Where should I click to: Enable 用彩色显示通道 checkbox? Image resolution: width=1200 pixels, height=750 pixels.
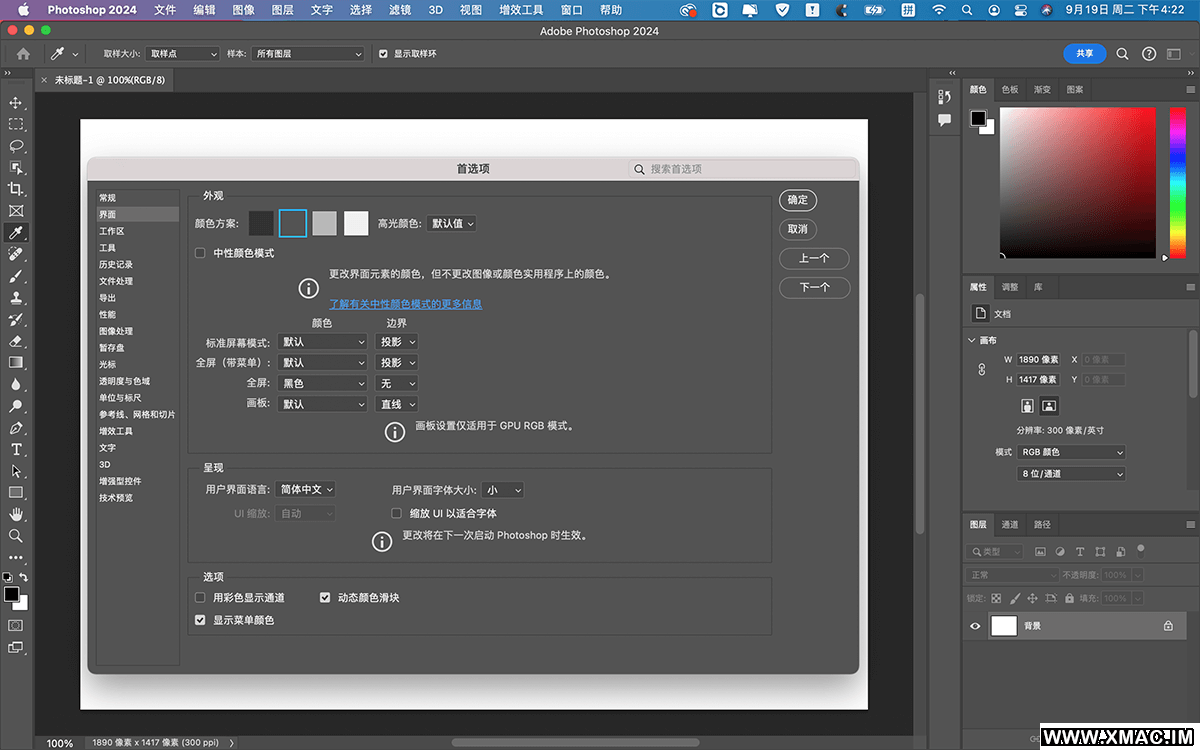click(x=200, y=597)
